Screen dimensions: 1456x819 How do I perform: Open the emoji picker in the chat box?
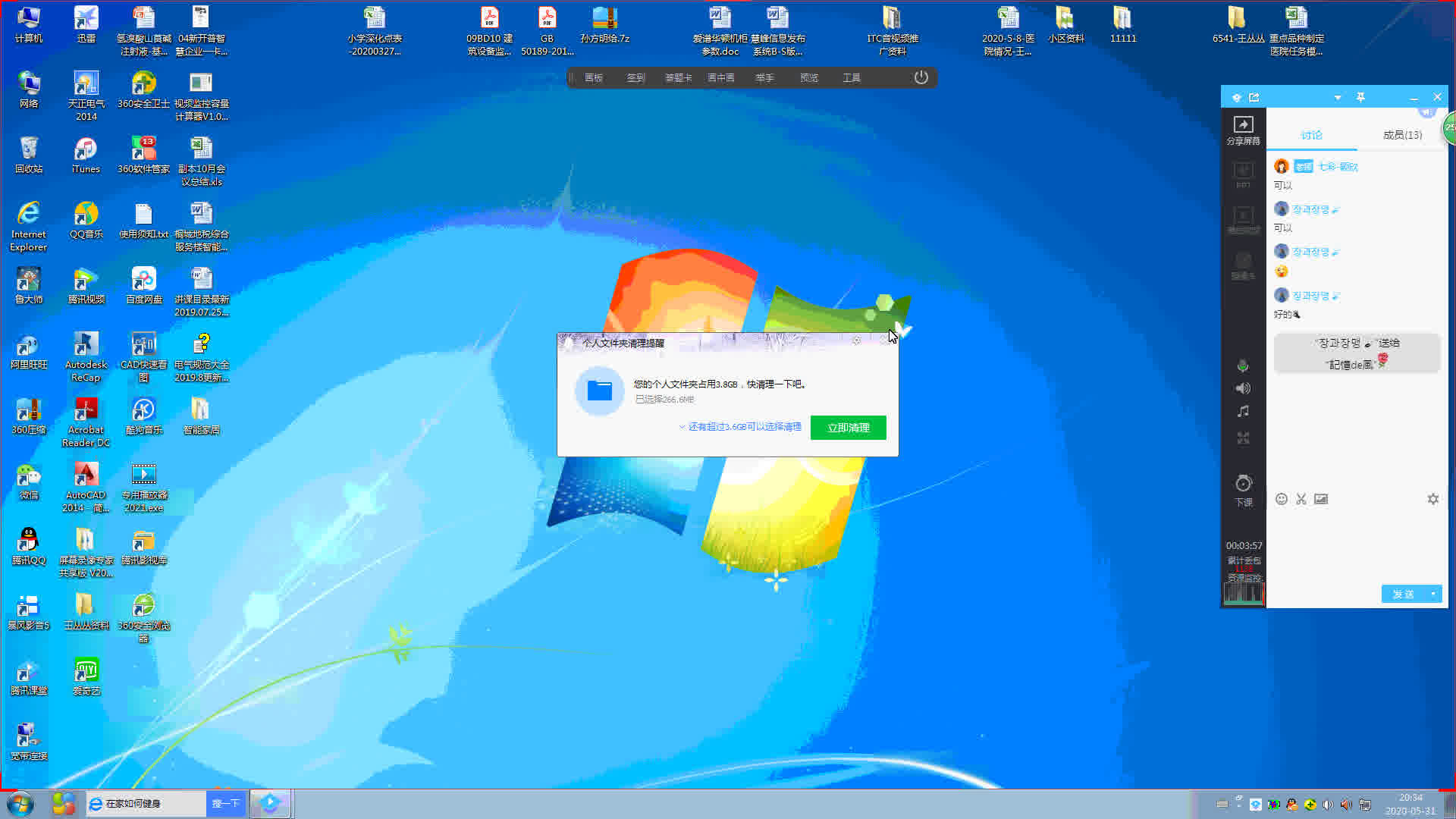[1282, 499]
